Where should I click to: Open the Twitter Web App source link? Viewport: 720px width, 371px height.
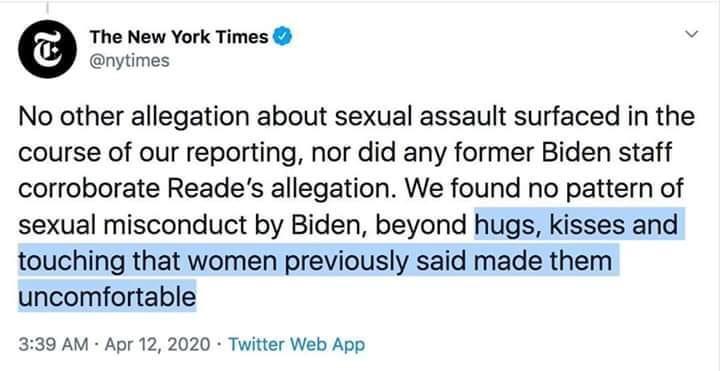tap(296, 344)
